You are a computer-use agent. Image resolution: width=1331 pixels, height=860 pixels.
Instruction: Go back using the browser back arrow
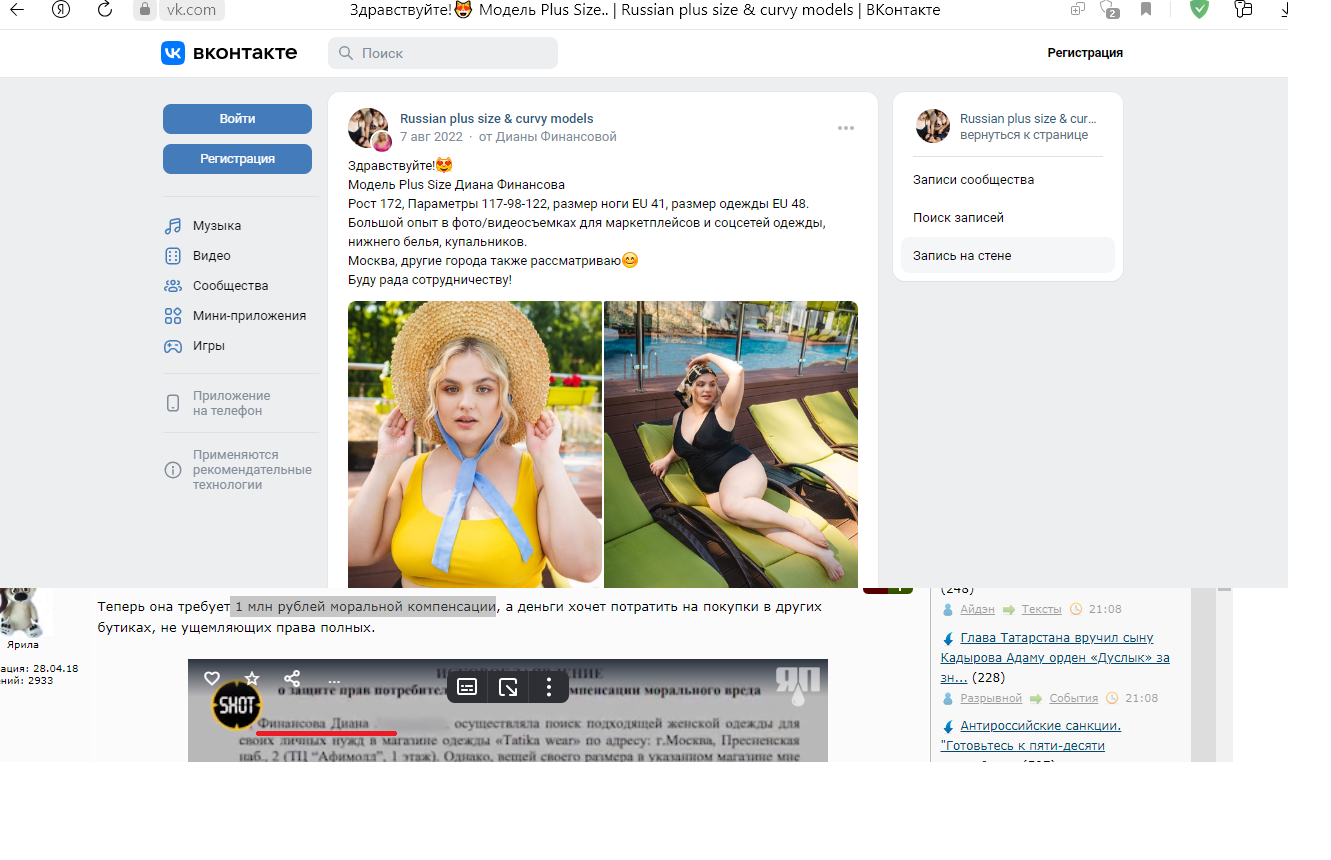pyautogui.click(x=16, y=10)
